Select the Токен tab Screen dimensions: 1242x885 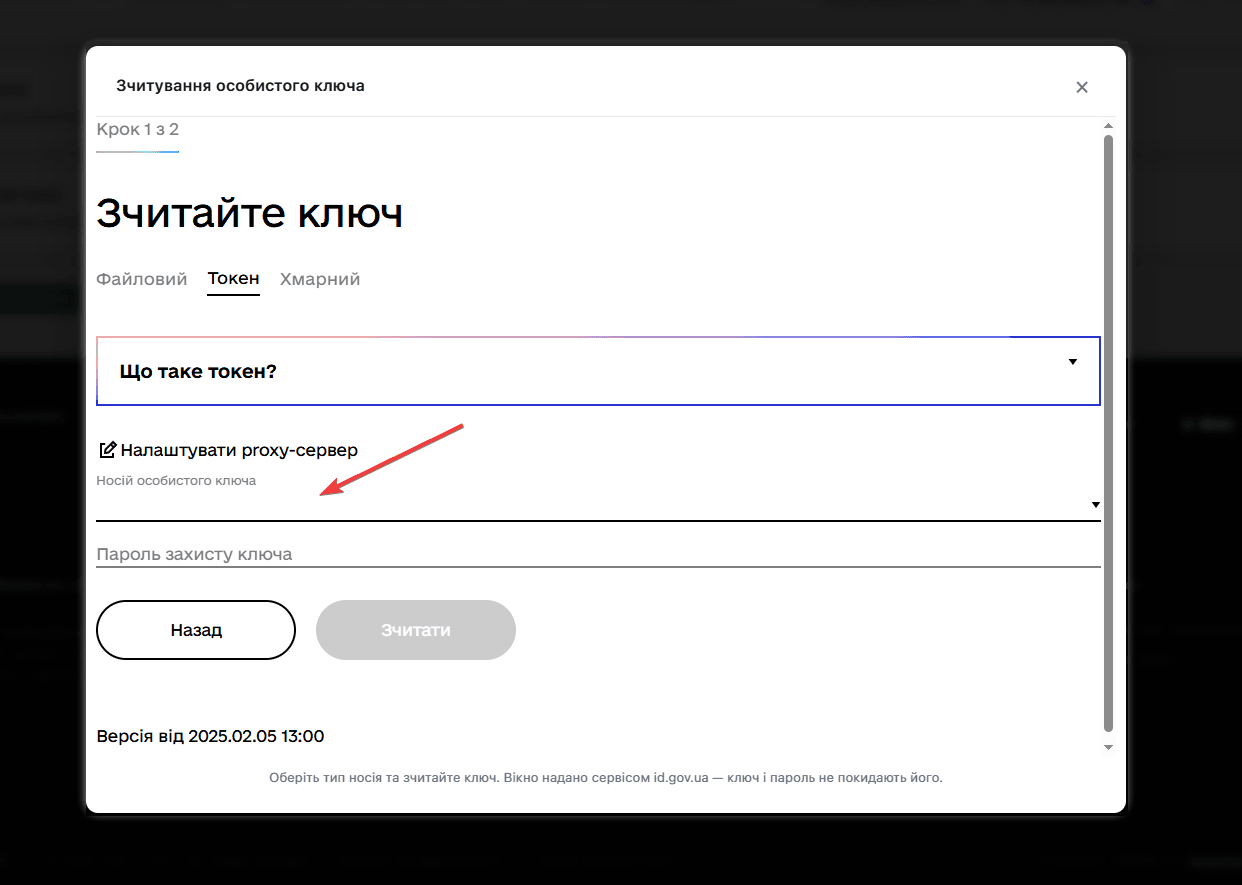click(234, 279)
